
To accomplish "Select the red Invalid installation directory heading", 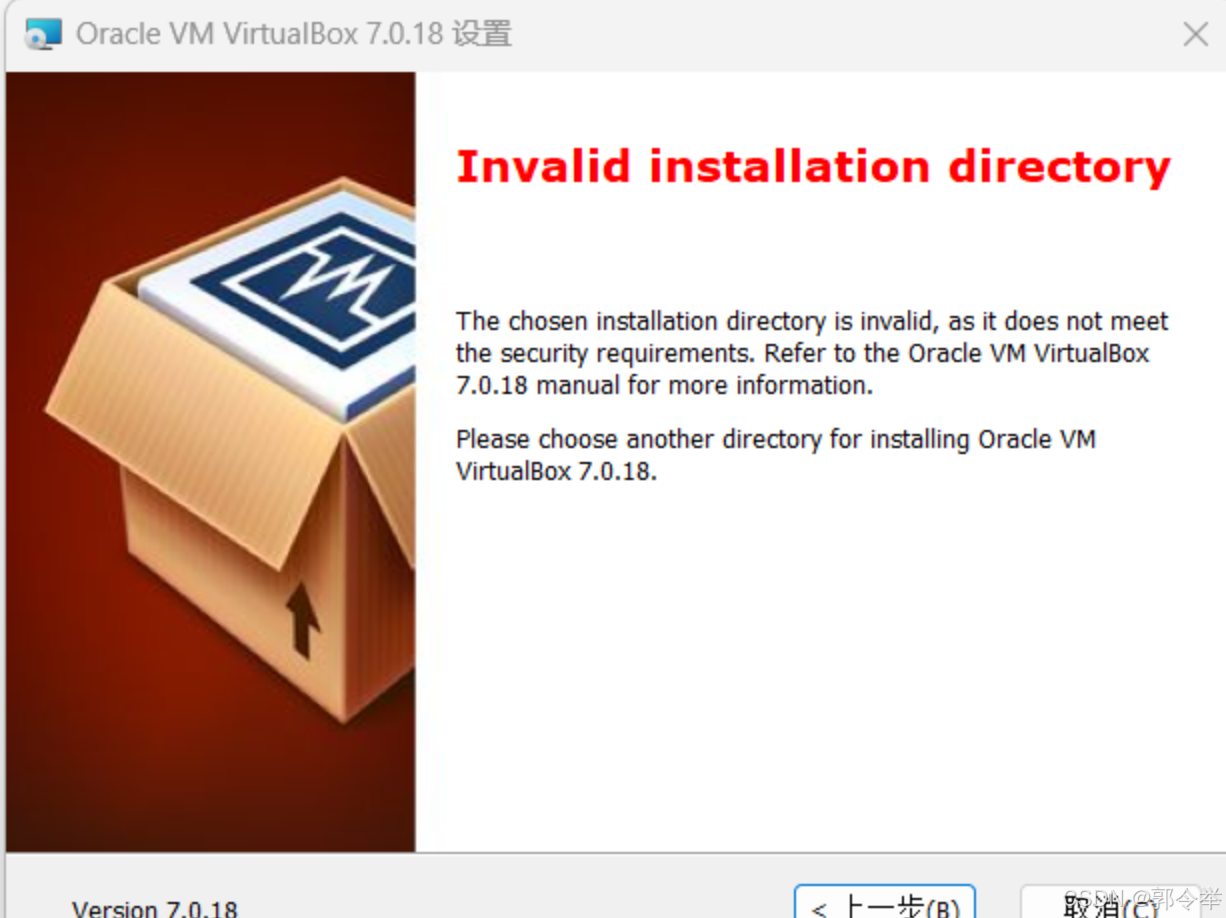I will [x=813, y=166].
